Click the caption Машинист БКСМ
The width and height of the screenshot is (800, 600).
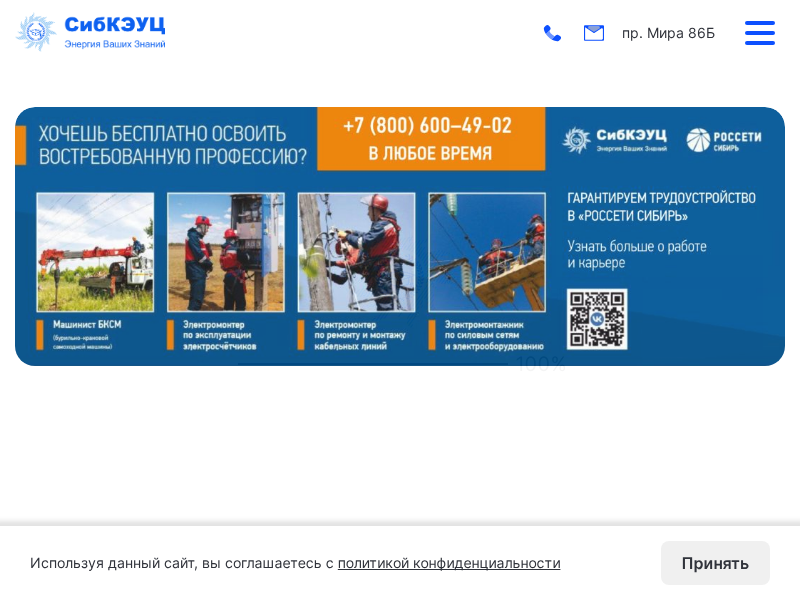coord(87,324)
